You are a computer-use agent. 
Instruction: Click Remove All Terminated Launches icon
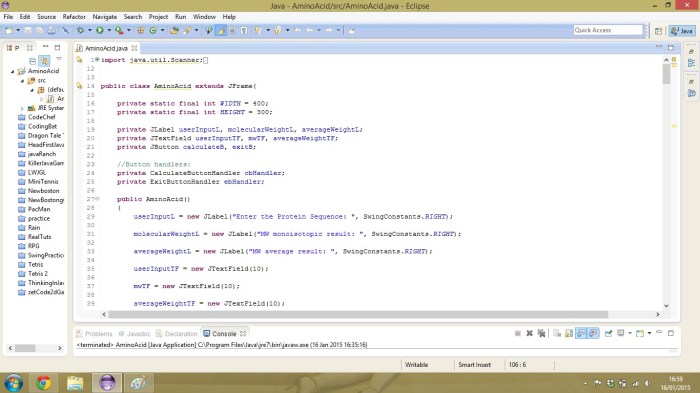tap(541, 333)
